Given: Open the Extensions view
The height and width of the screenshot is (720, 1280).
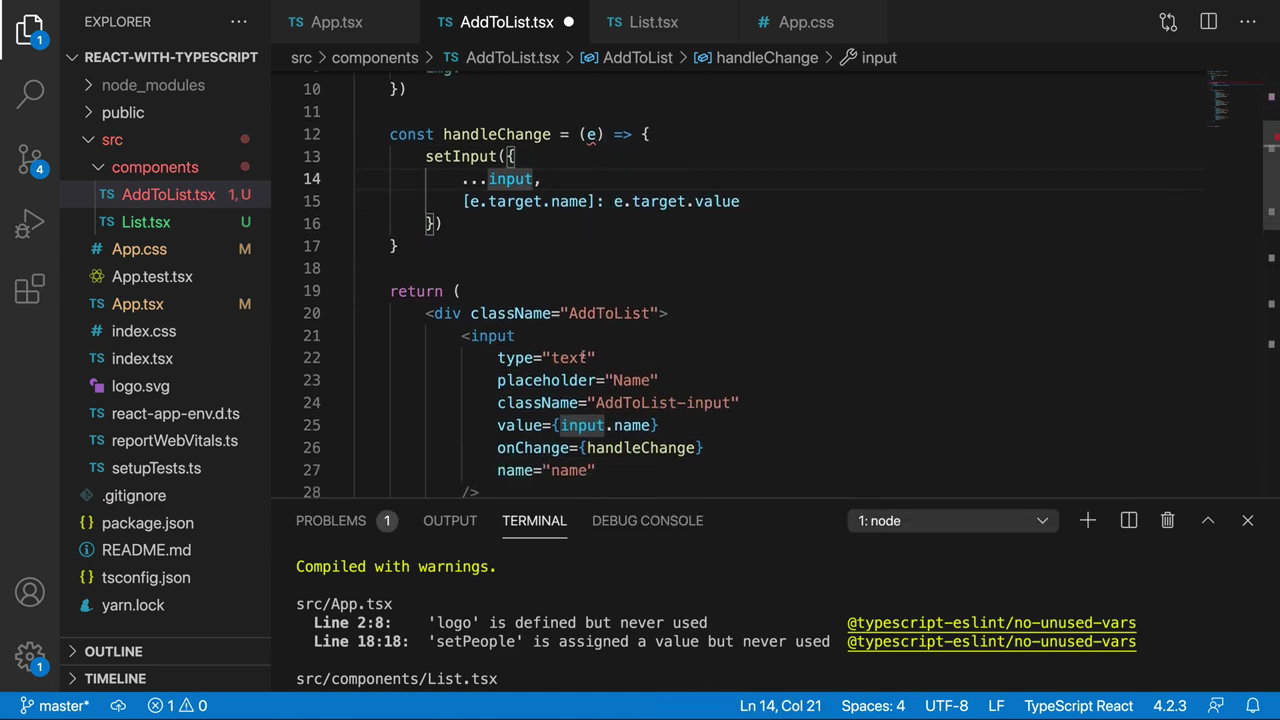Looking at the screenshot, I should click(x=30, y=289).
